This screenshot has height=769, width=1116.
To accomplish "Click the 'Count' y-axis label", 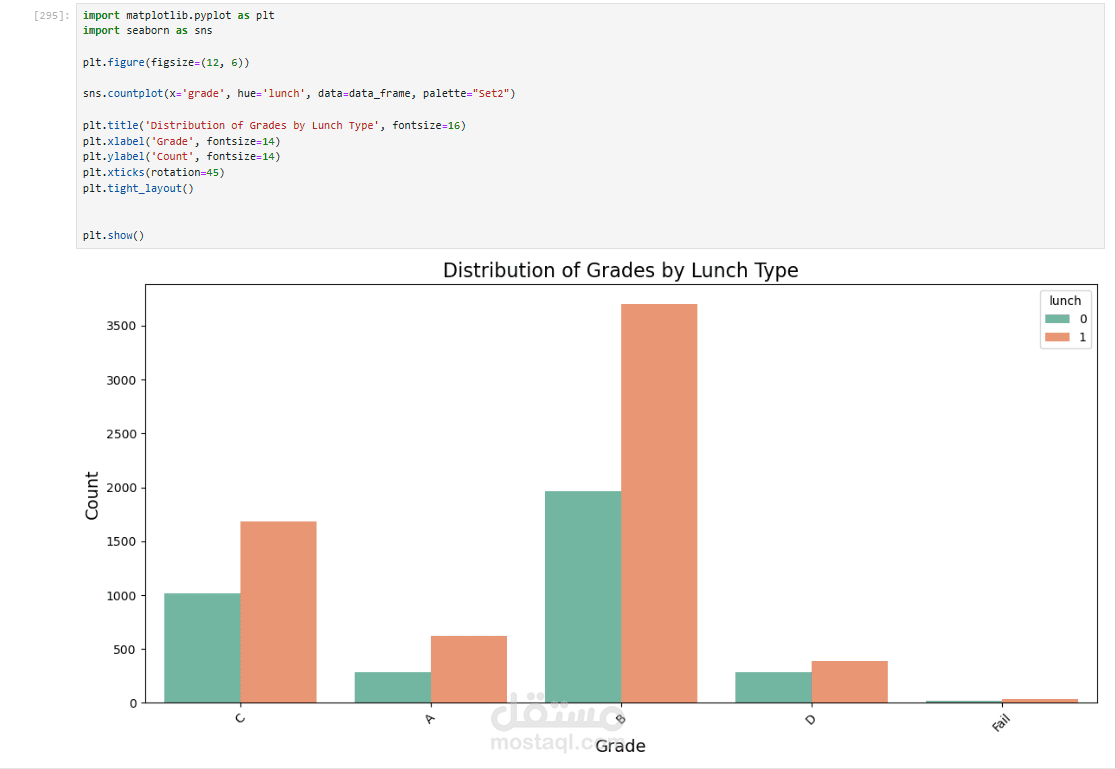I will [x=92, y=495].
